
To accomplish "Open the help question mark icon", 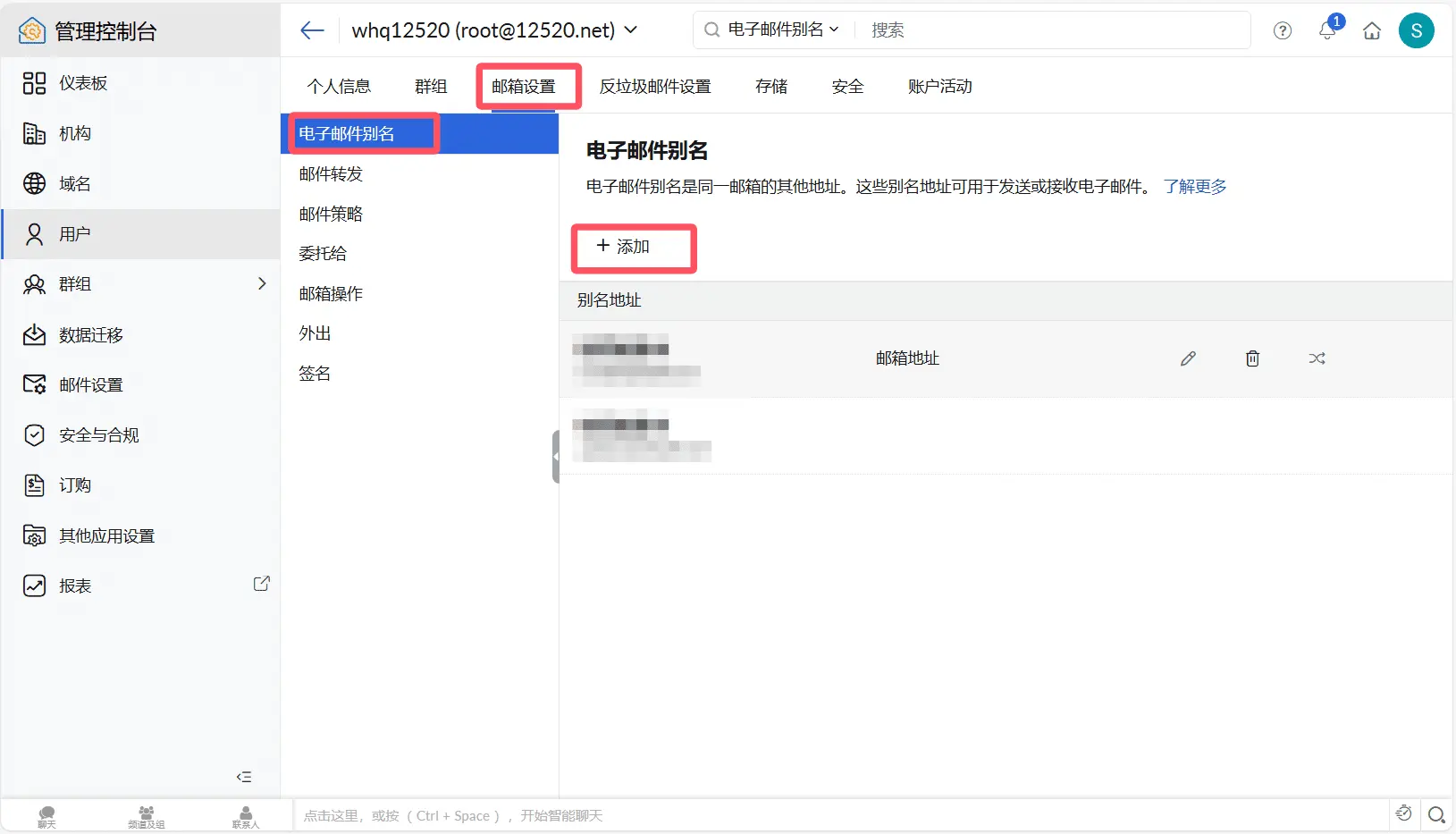I will [1283, 30].
